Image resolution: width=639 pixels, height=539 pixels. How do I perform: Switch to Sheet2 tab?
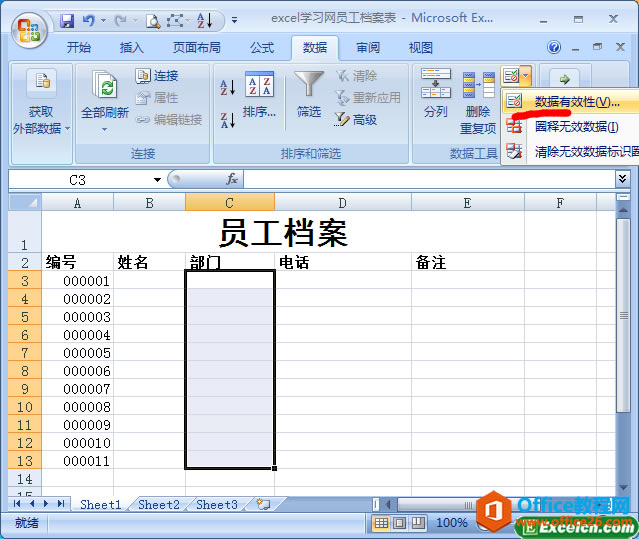coord(159,504)
